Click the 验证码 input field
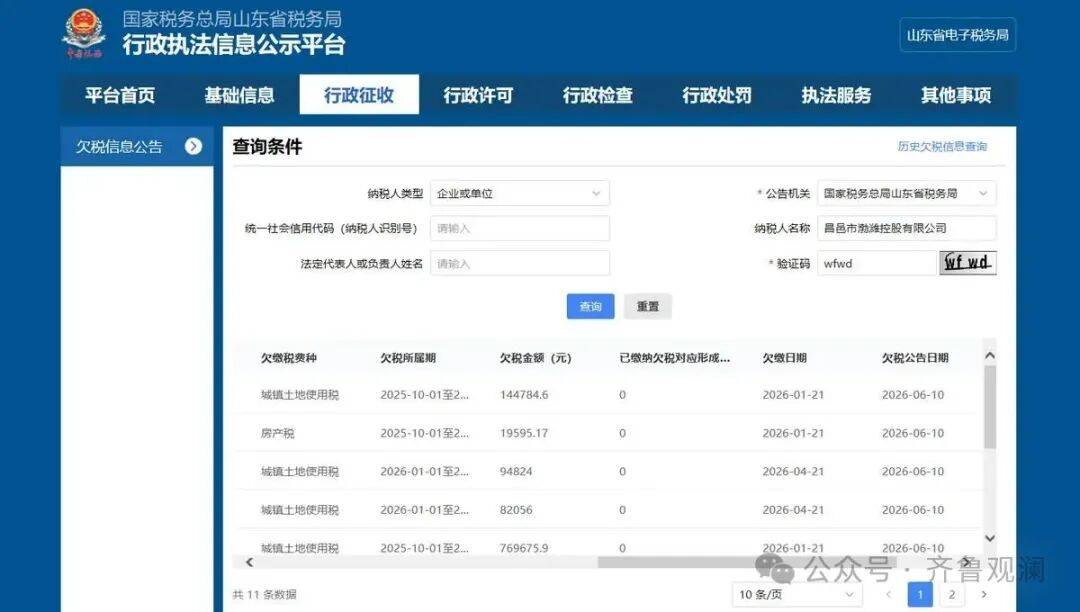Viewport: 1080px width, 612px height. 878,264
